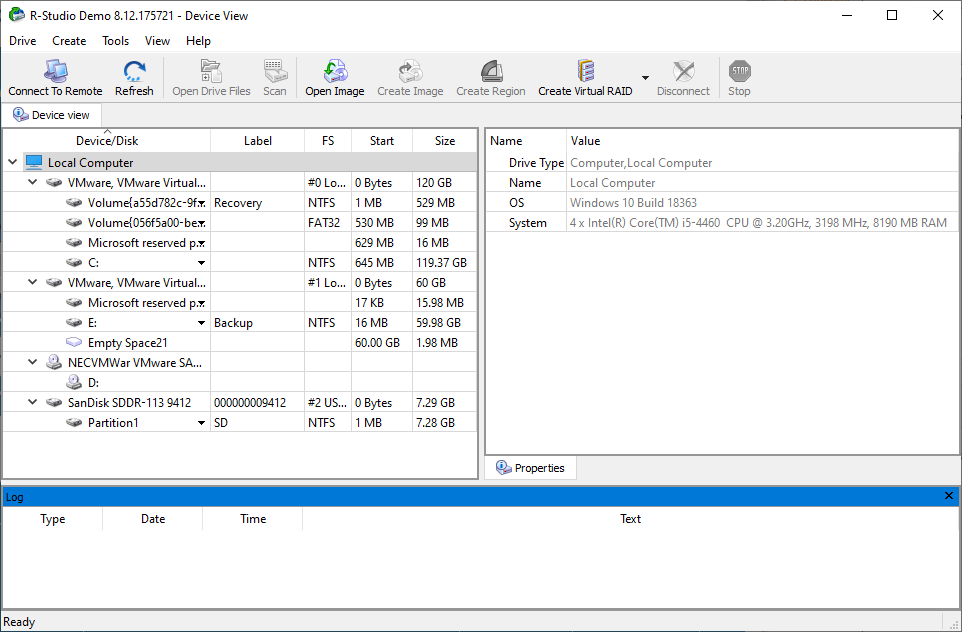Switch to the Device view tab
This screenshot has height=632, width=962.
tap(52, 115)
